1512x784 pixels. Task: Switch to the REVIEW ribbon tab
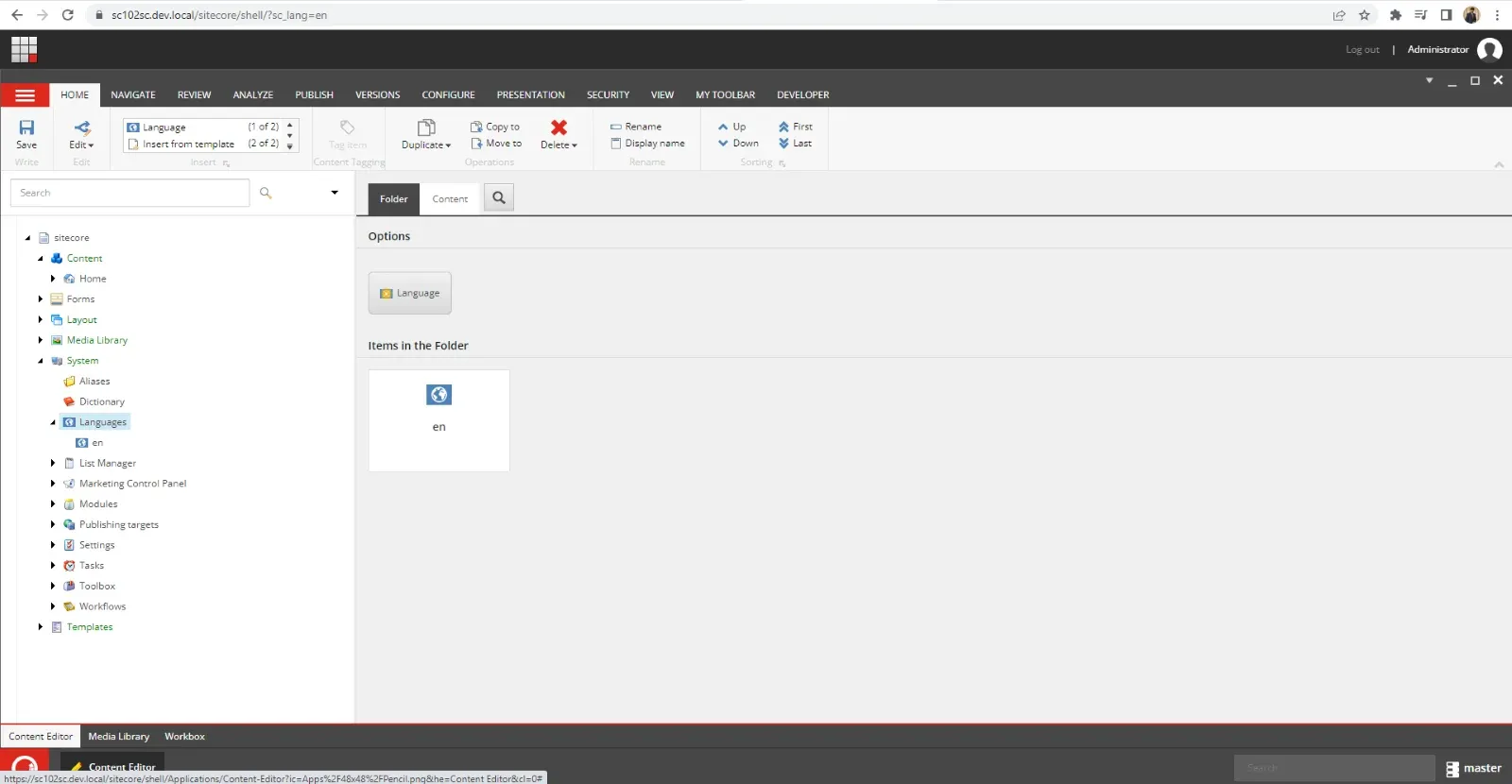(x=194, y=95)
